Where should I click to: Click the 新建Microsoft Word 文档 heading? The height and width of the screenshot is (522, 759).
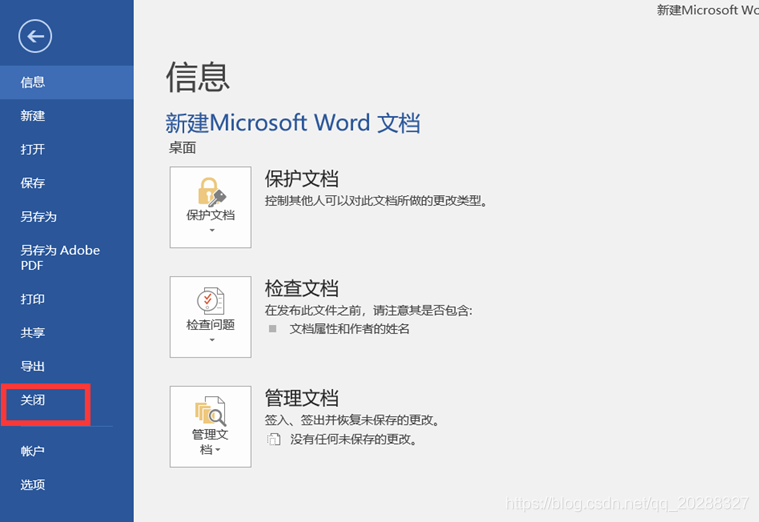tap(293, 123)
